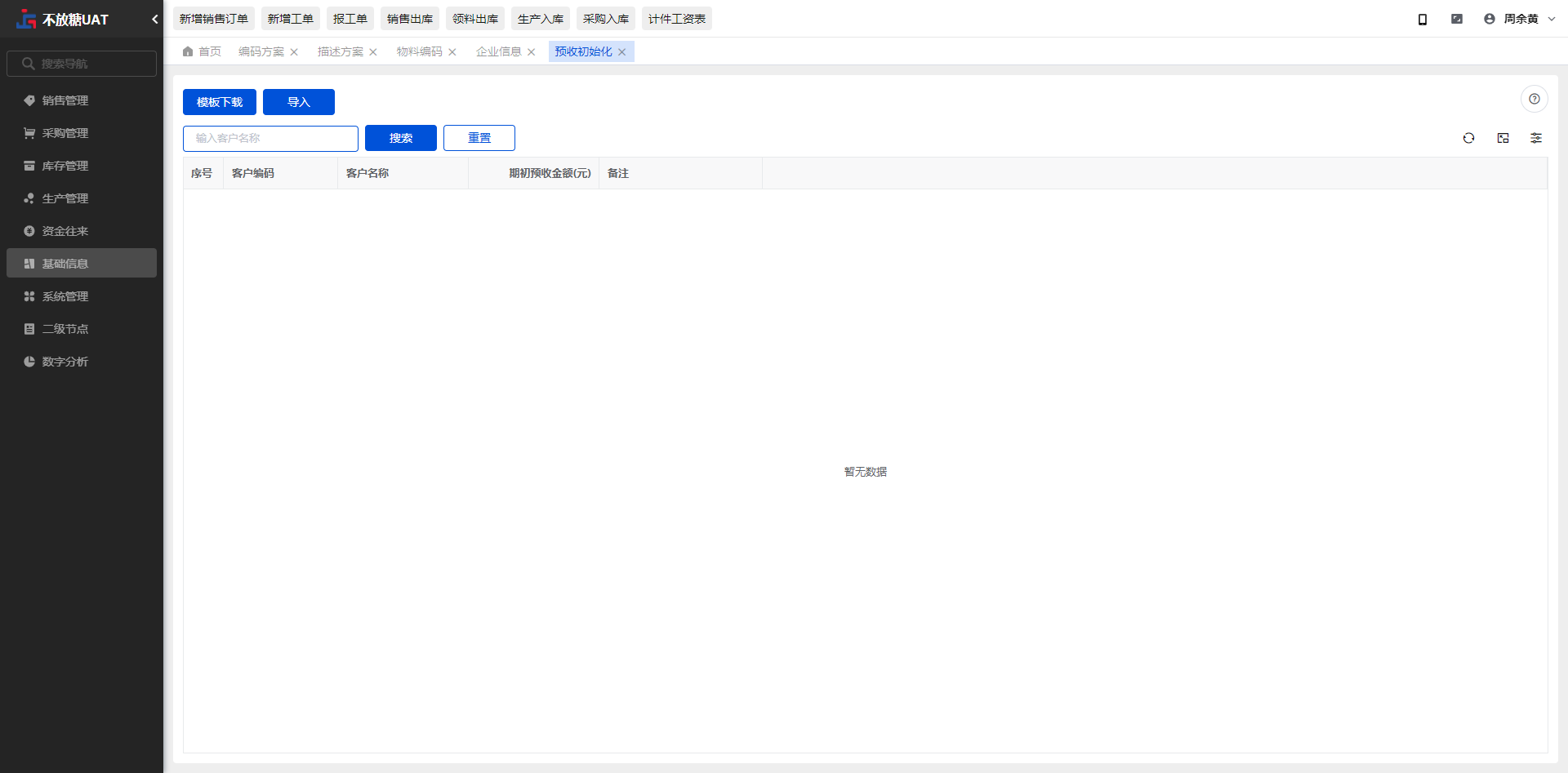The height and width of the screenshot is (773, 1568).
Task: Open the 销售管理 sidebar menu
Action: tap(82, 100)
